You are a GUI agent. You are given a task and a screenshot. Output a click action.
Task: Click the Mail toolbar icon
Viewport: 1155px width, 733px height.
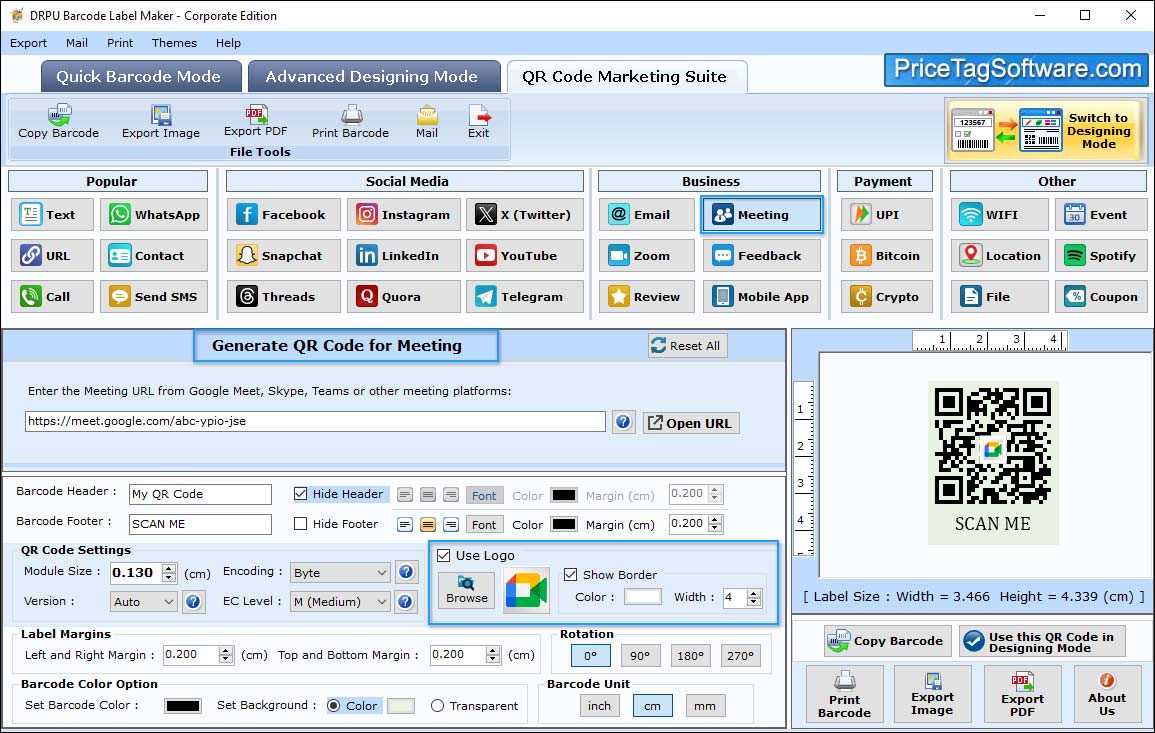point(426,122)
